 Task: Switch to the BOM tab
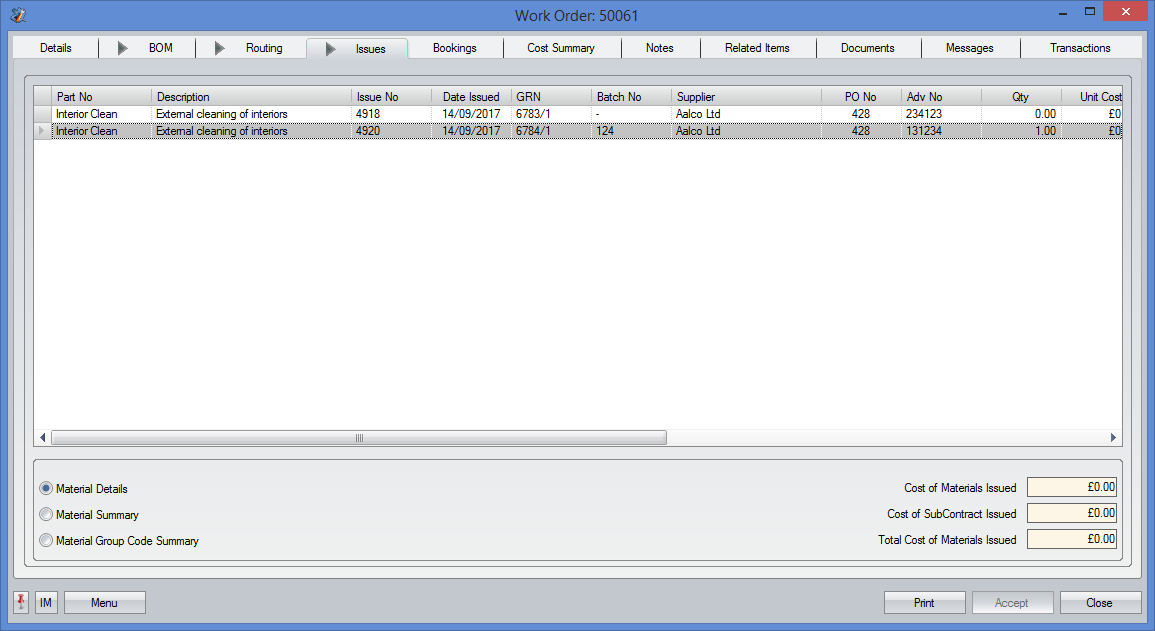[161, 48]
